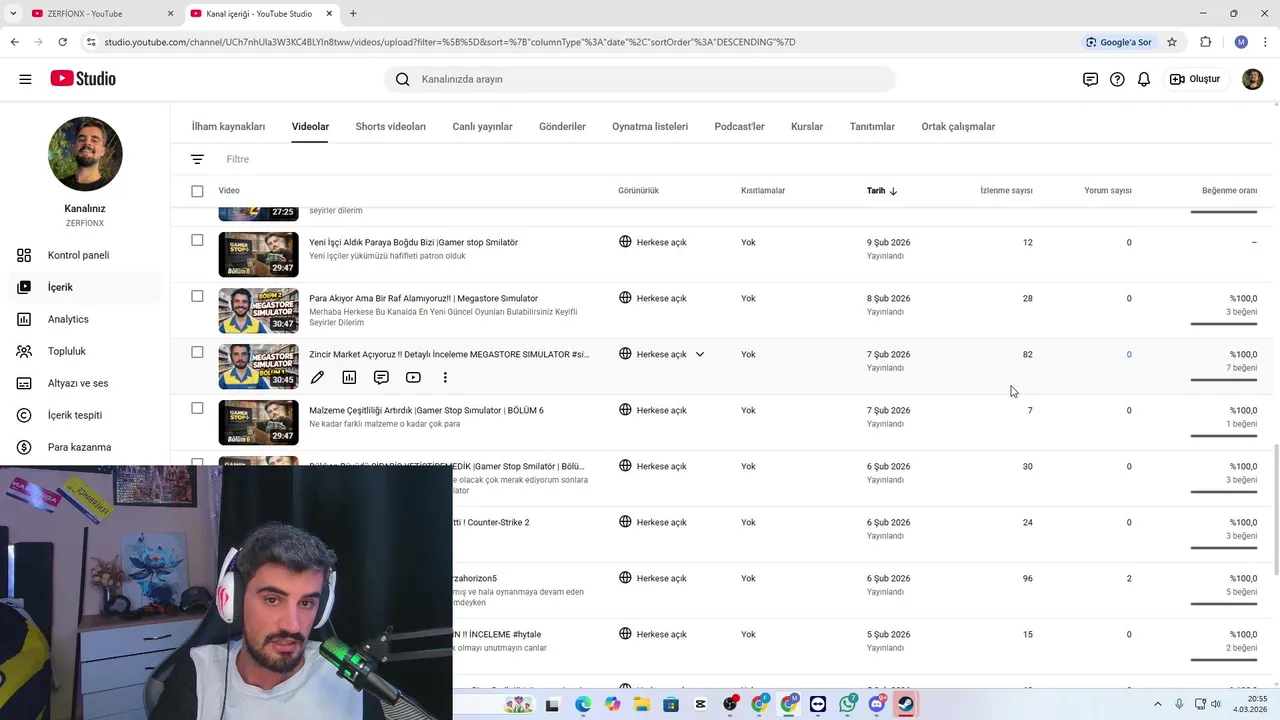The image size is (1280, 720).
Task: Open Steam from the taskbar
Action: (x=905, y=704)
